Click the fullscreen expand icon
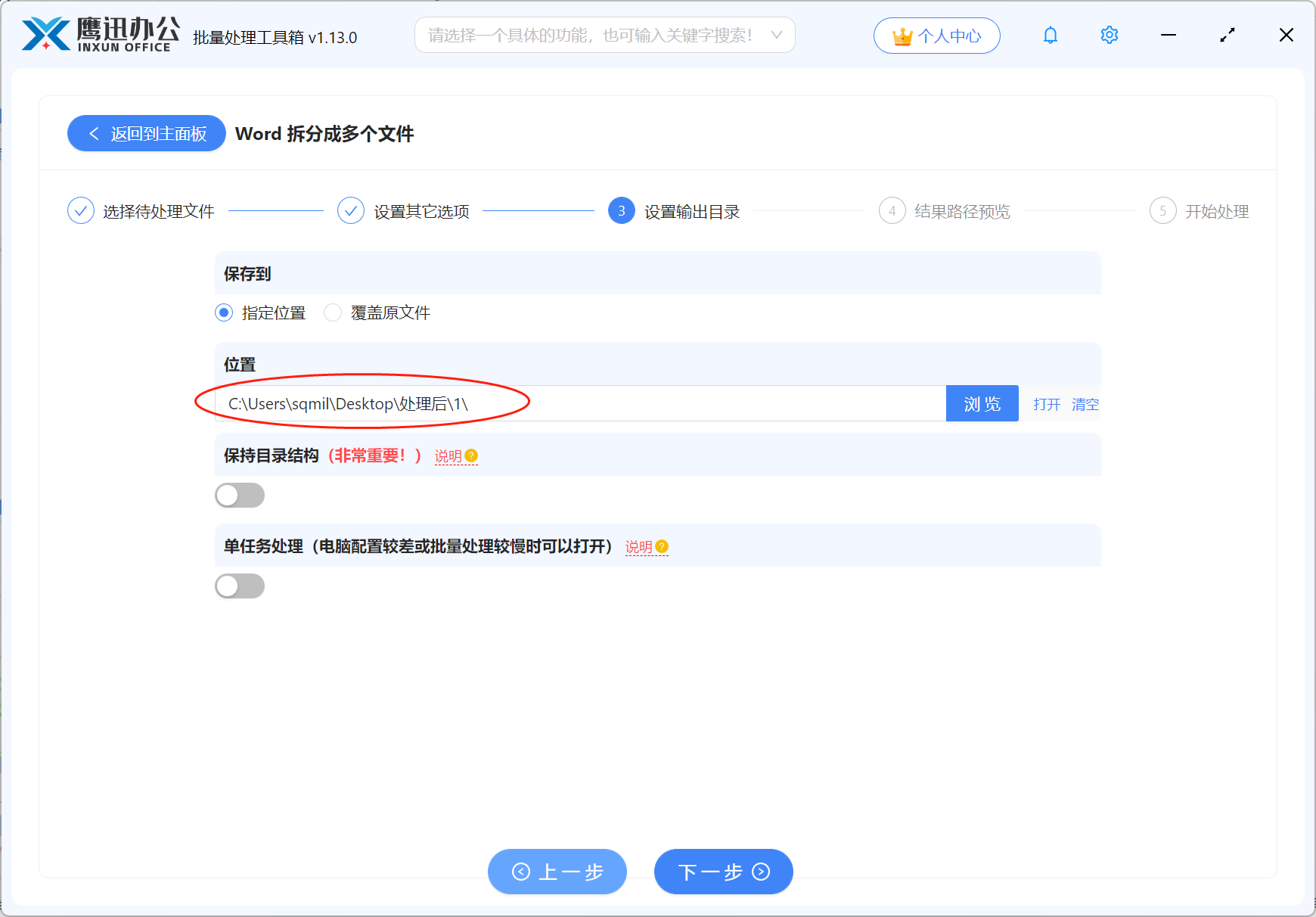This screenshot has height=917, width=1316. point(1227,35)
